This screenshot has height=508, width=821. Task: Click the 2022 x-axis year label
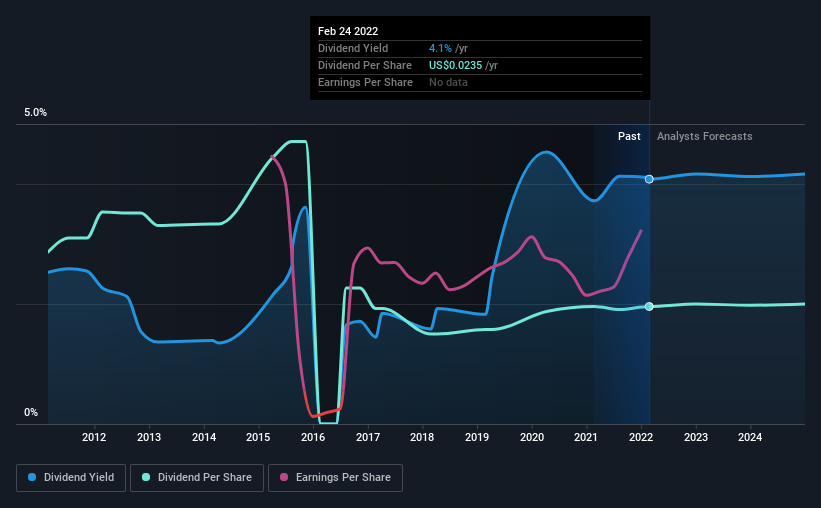point(641,437)
